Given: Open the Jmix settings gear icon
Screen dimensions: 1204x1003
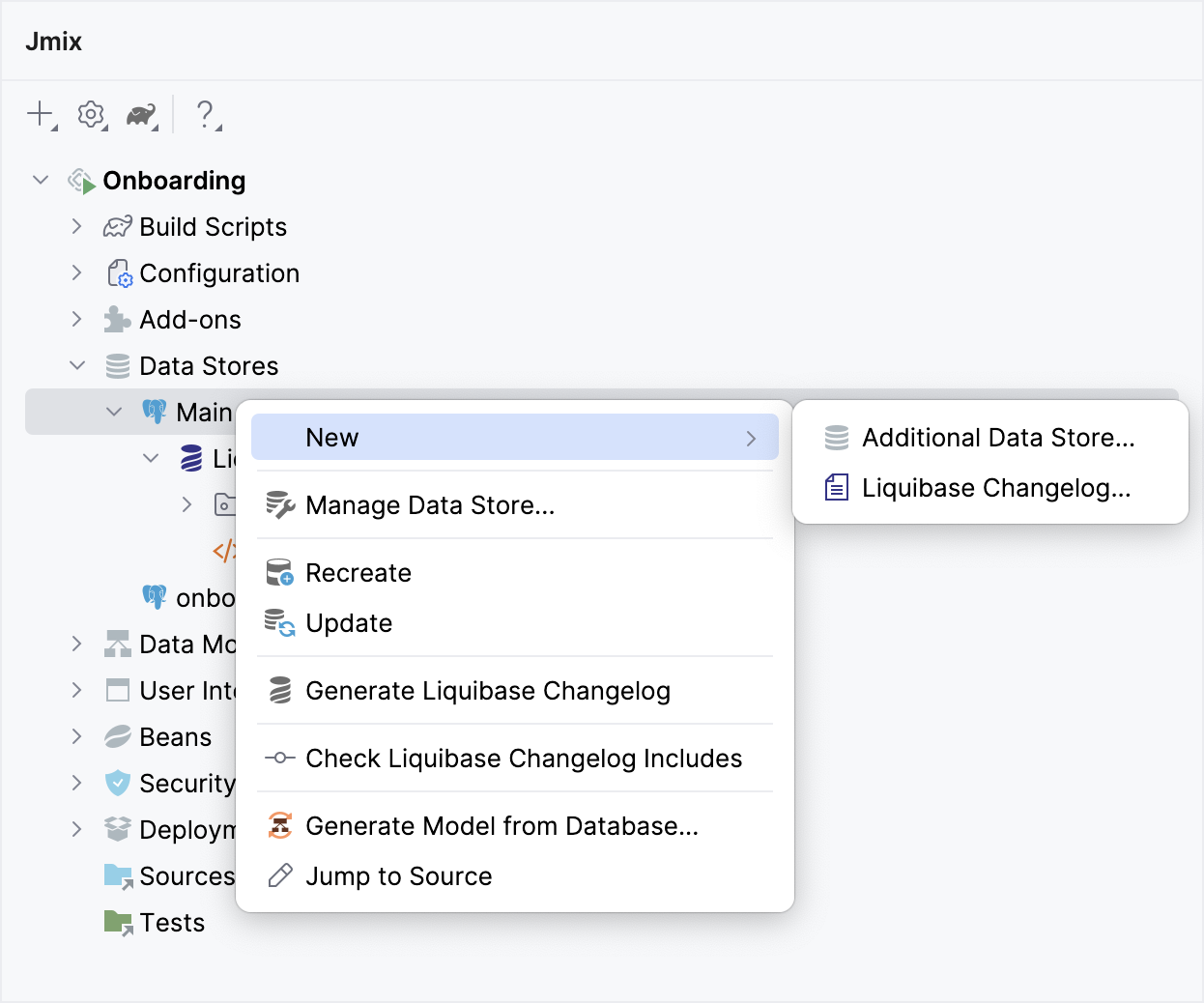Looking at the screenshot, I should point(92,114).
